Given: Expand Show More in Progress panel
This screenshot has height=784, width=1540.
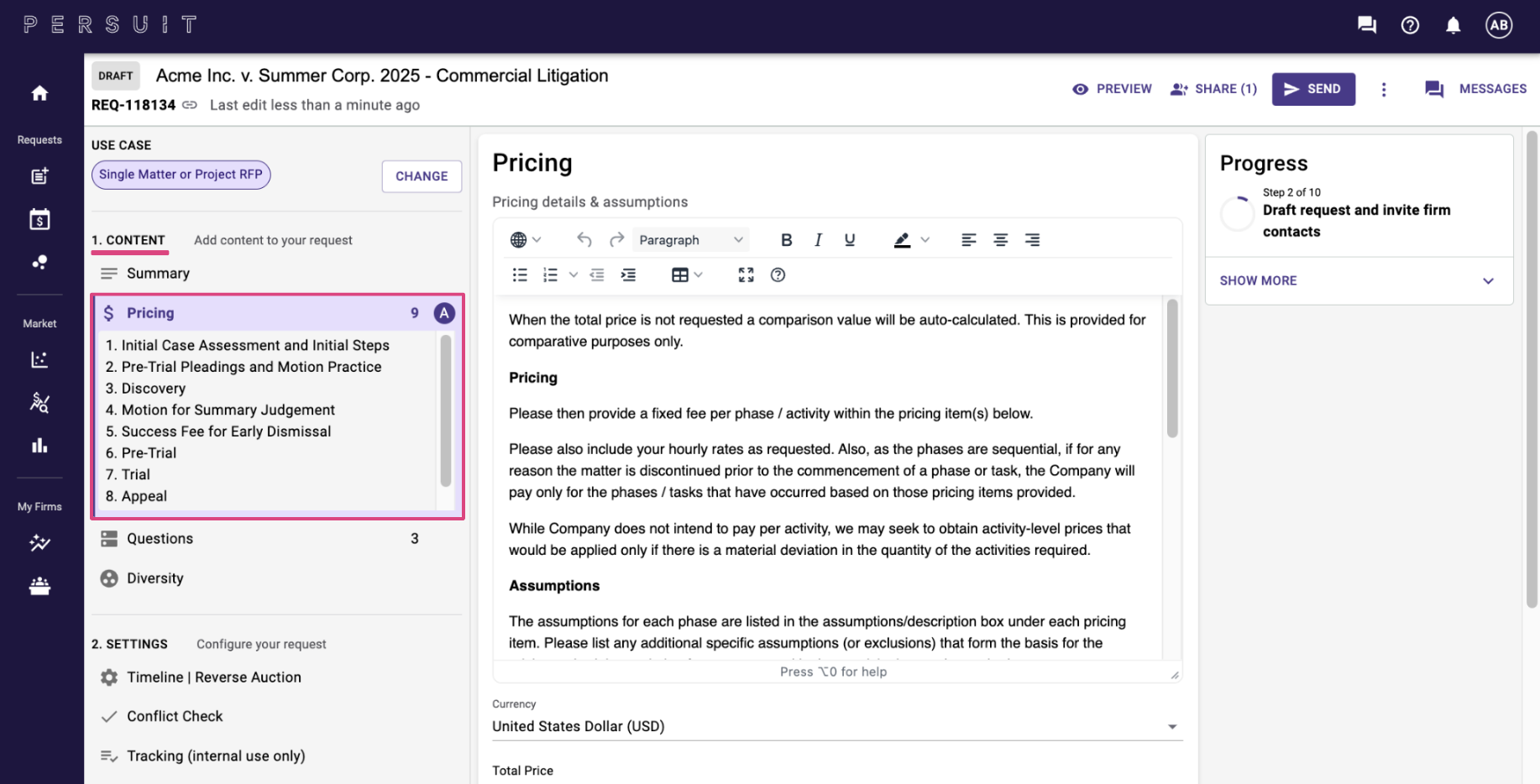Looking at the screenshot, I should click(1359, 280).
